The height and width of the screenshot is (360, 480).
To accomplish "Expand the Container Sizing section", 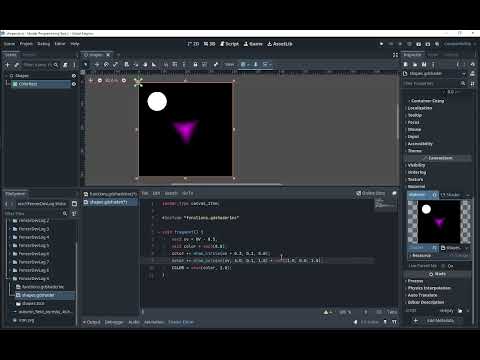I will click(427, 101).
